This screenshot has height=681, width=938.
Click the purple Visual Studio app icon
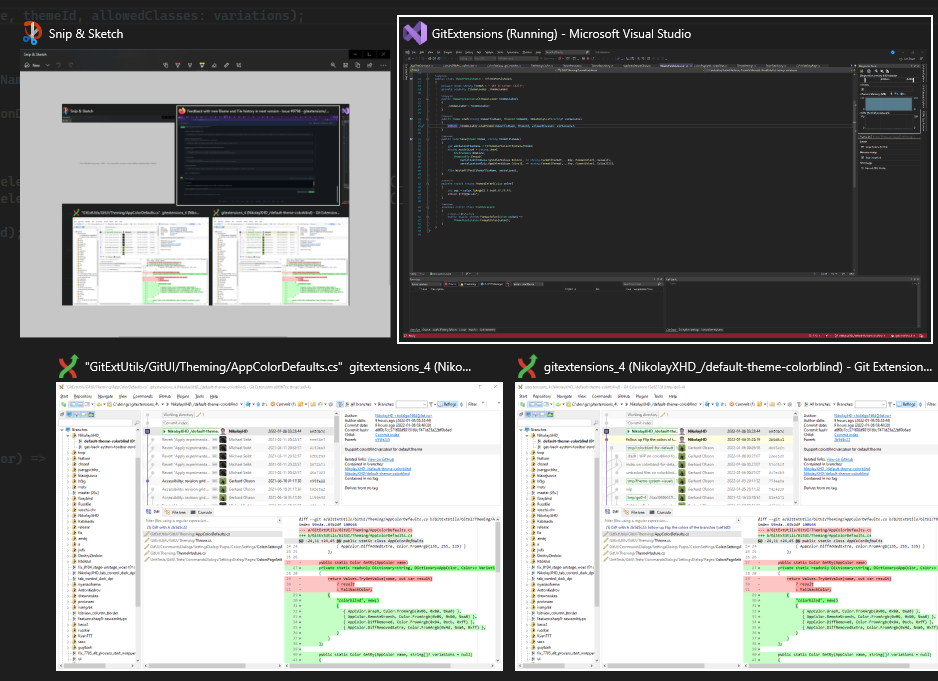pyautogui.click(x=415, y=34)
